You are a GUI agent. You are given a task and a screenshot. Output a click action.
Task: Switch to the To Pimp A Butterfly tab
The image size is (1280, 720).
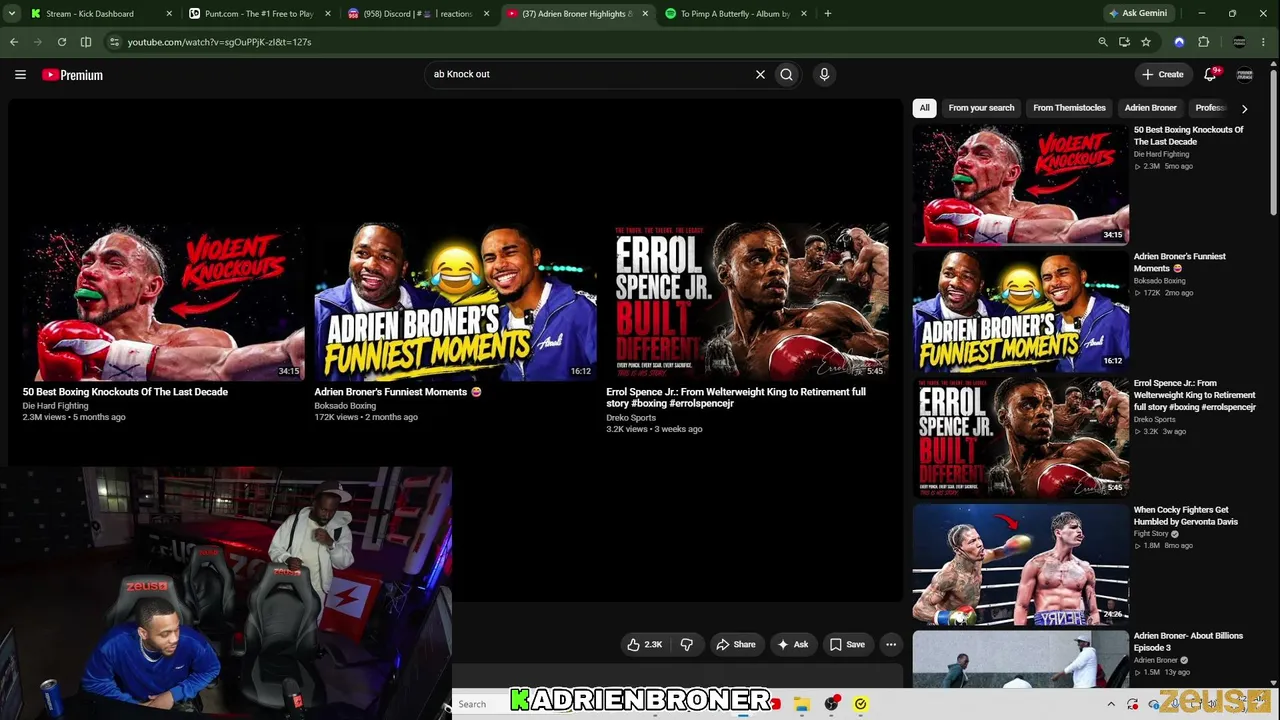pyautogui.click(x=735, y=14)
